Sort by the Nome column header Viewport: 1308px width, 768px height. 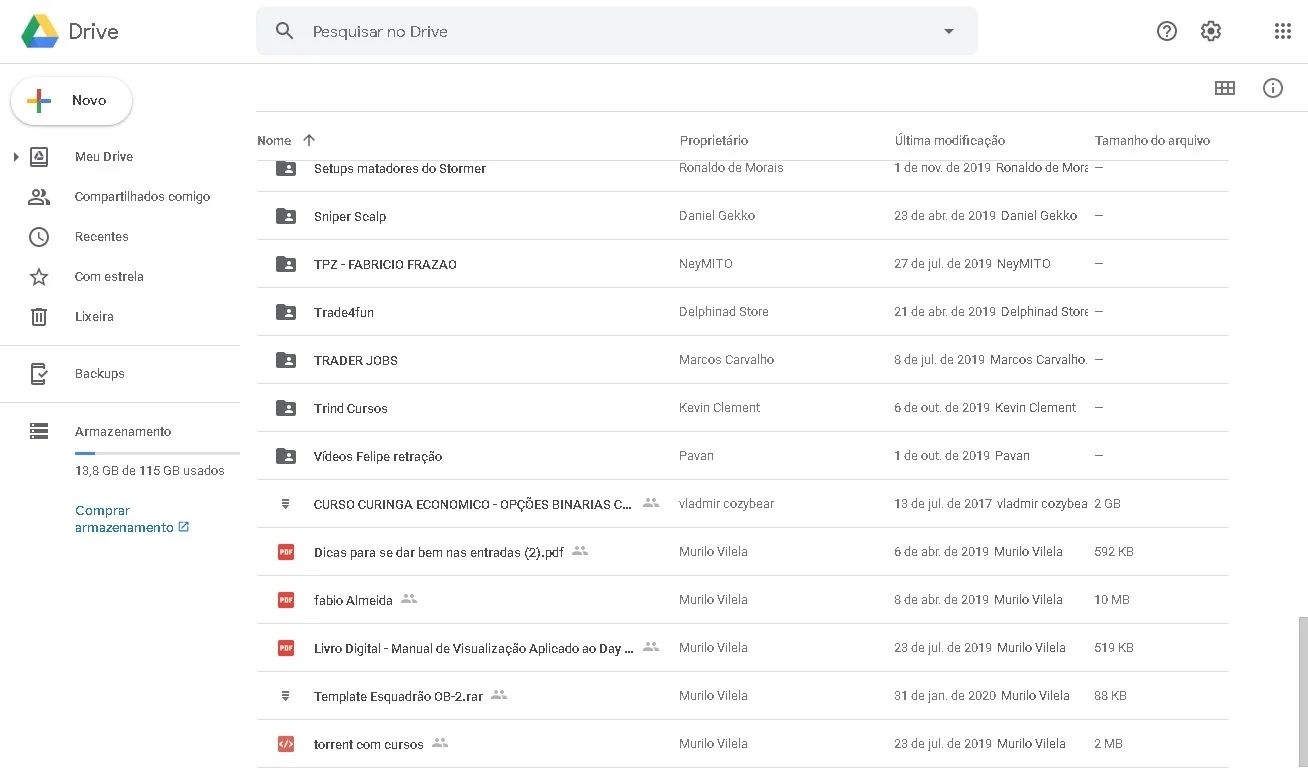pos(274,141)
